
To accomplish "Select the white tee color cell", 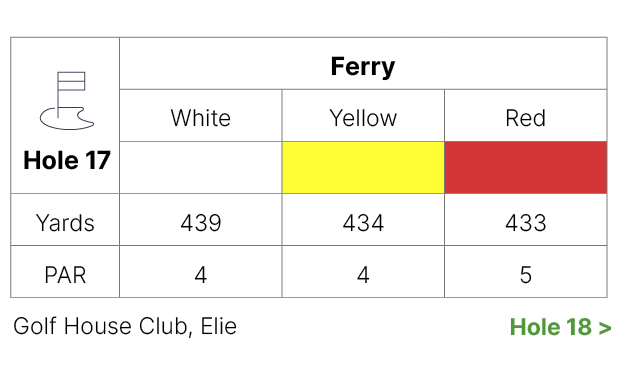I will pyautogui.click(x=201, y=167).
